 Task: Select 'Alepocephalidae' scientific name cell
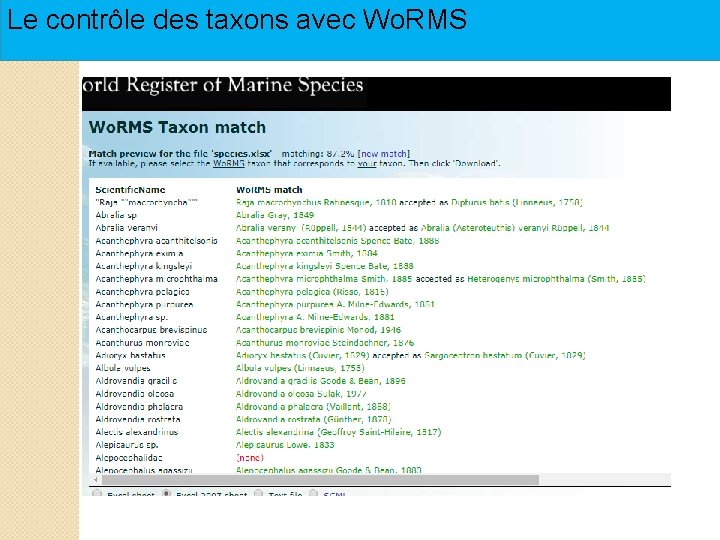pos(129,458)
